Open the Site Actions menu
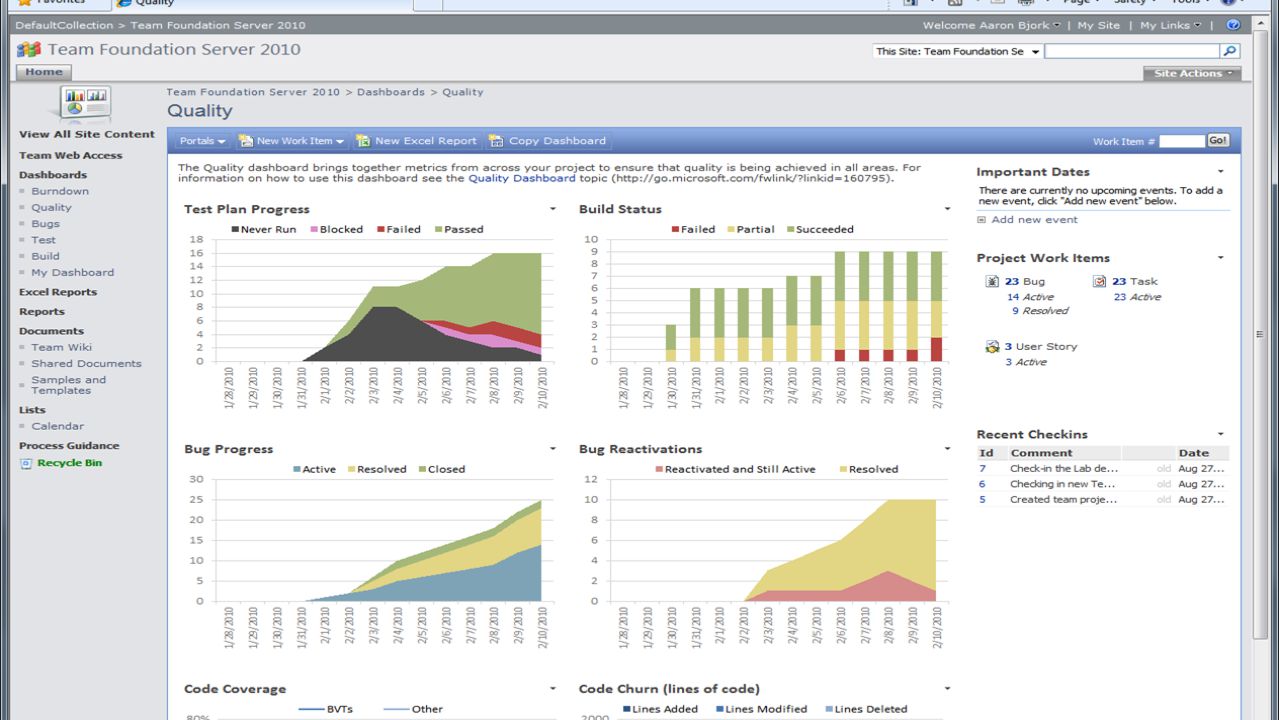 pyautogui.click(x=1192, y=73)
